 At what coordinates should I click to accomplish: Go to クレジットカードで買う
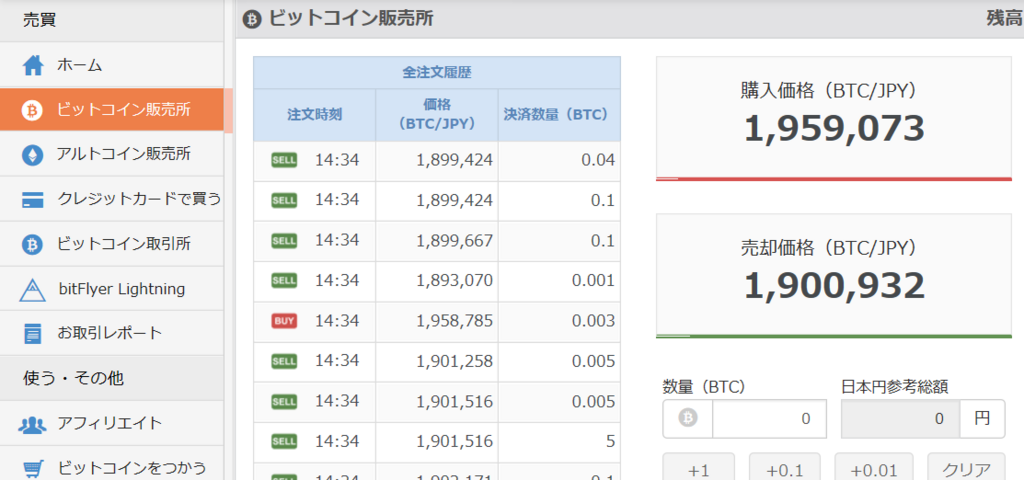click(112, 199)
